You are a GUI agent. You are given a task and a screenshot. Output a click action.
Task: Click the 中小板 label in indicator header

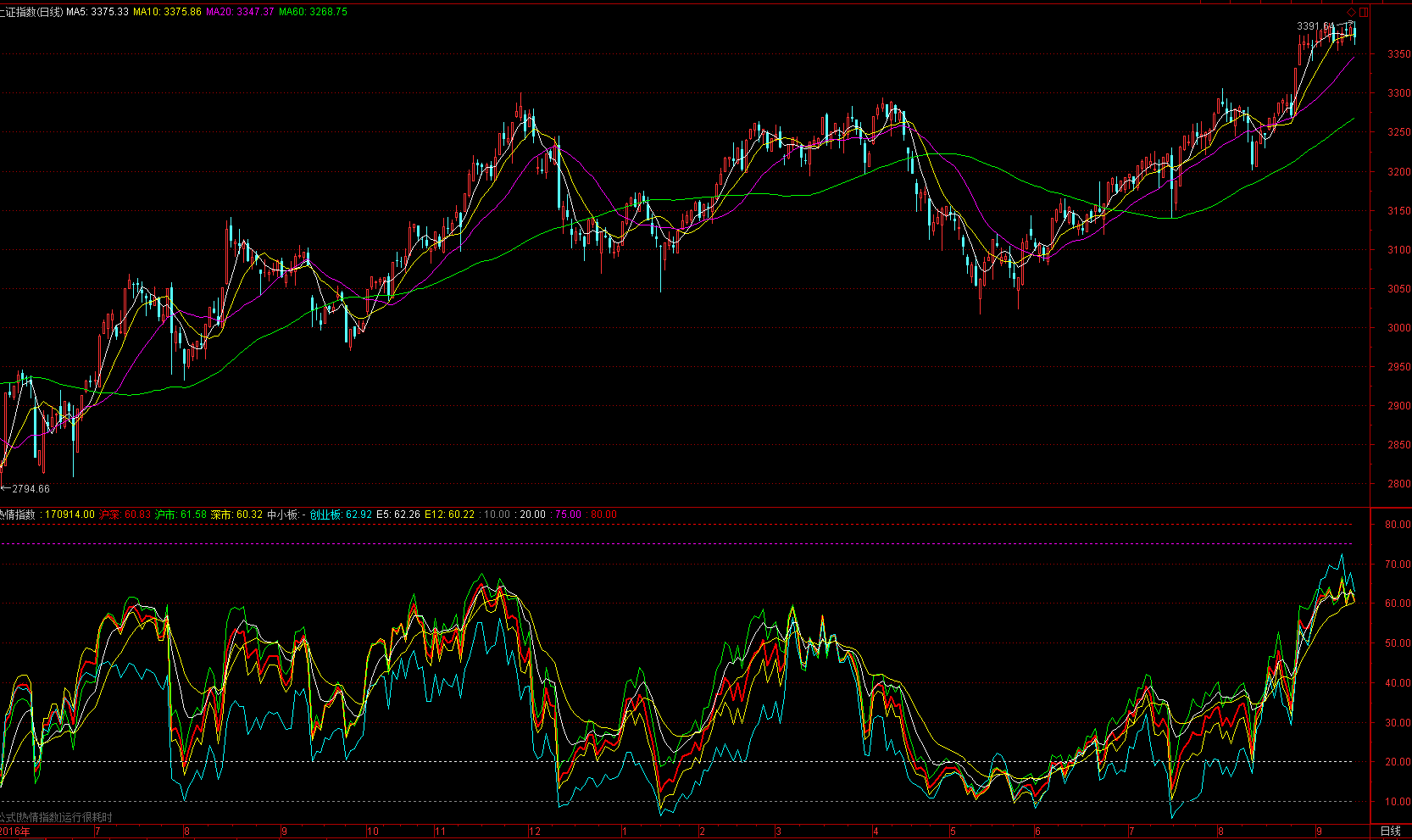pyautogui.click(x=283, y=515)
